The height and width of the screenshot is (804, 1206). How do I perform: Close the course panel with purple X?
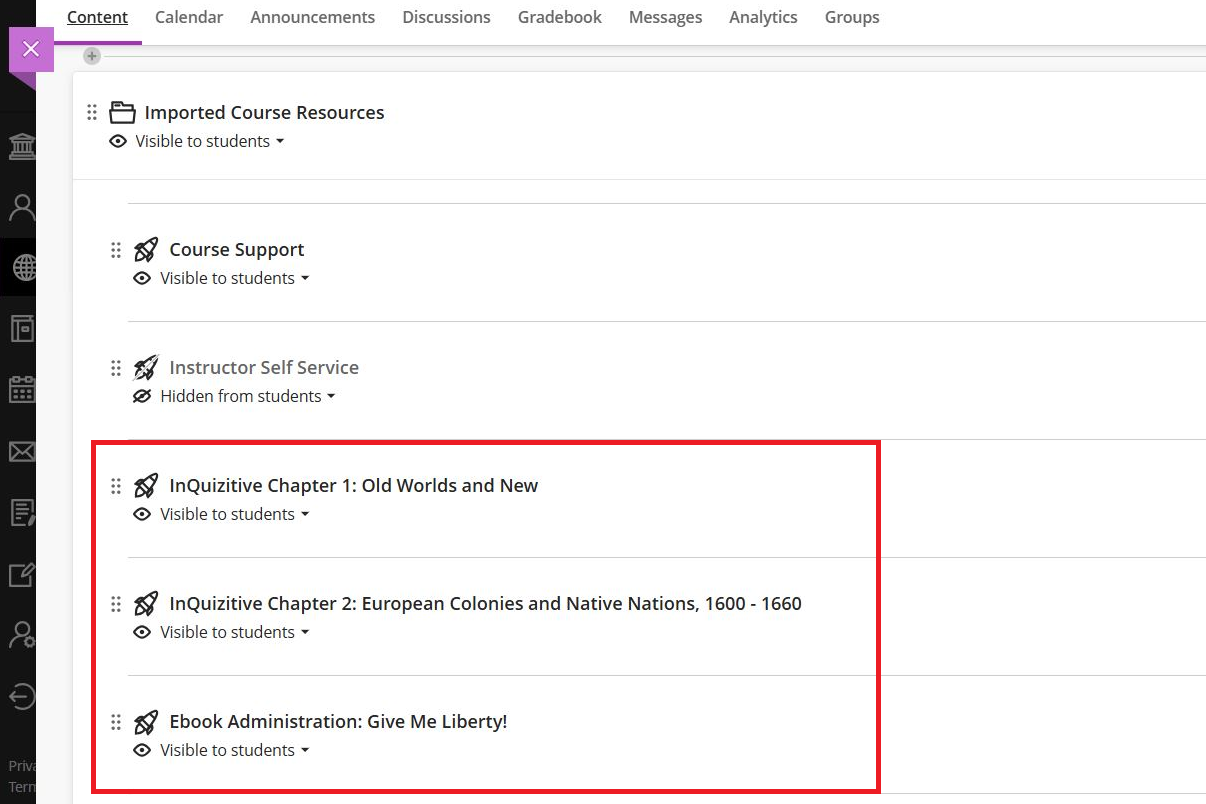click(31, 49)
